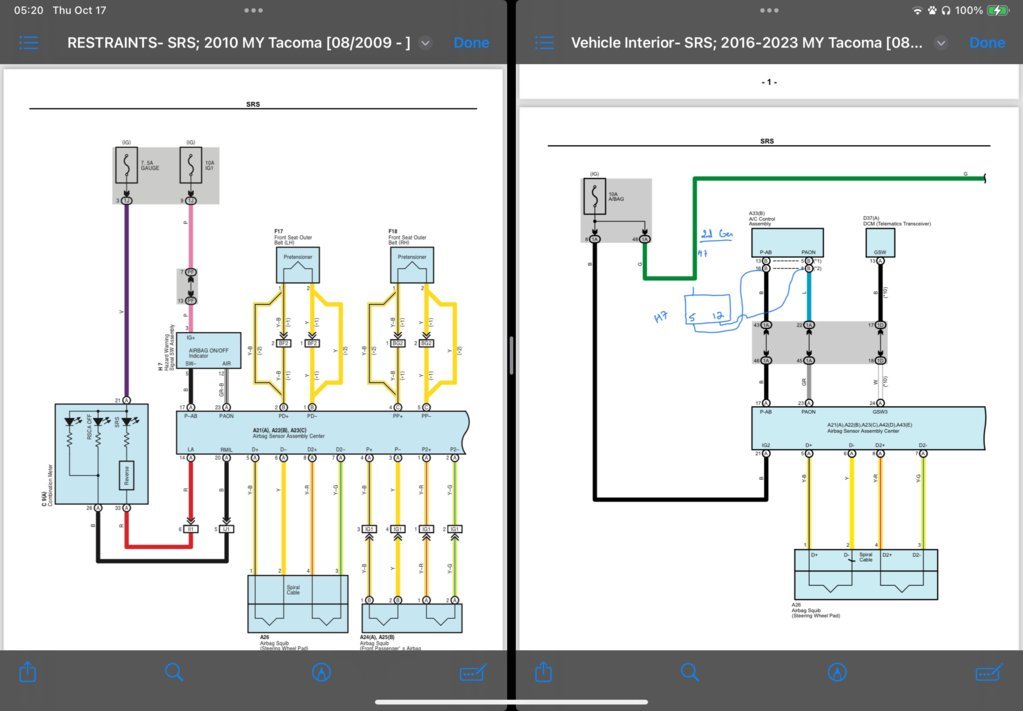This screenshot has width=1023, height=711.
Task: Expand the title dropdown for RESTRAINTS- SRS 2010 Tacoma
Action: point(425,43)
